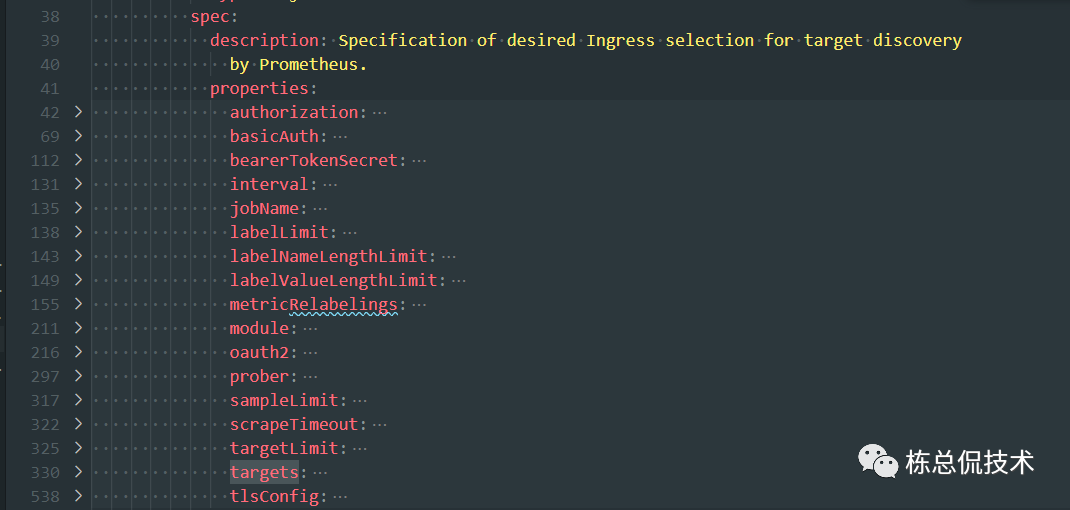Click the collapsed ellipsis after scrapeTimeout
1070x510 pixels.
(379, 424)
